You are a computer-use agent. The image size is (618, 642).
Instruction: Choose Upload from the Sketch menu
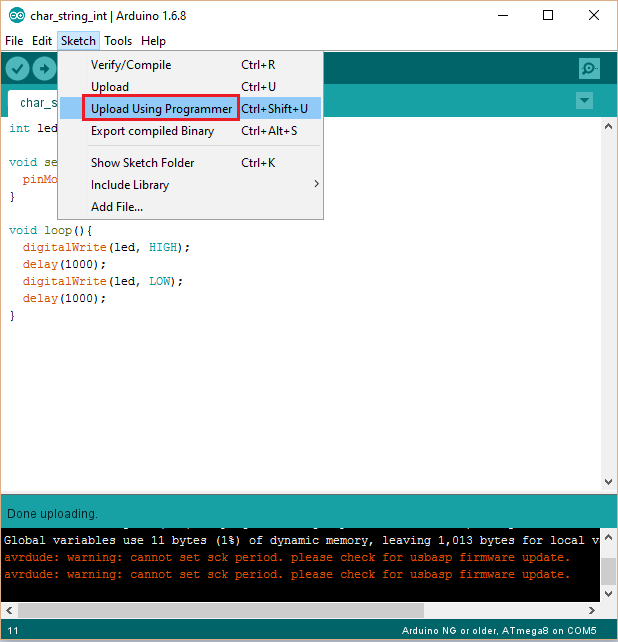[x=190, y=87]
